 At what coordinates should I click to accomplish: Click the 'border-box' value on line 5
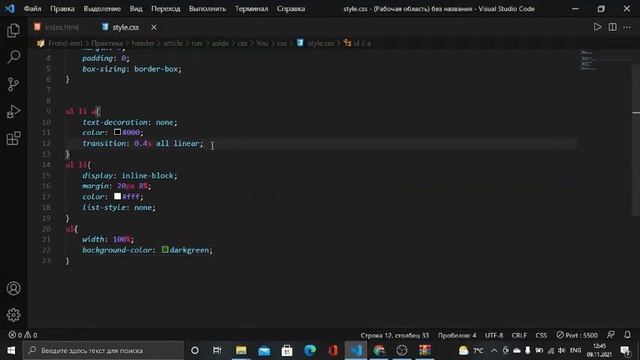pos(156,69)
